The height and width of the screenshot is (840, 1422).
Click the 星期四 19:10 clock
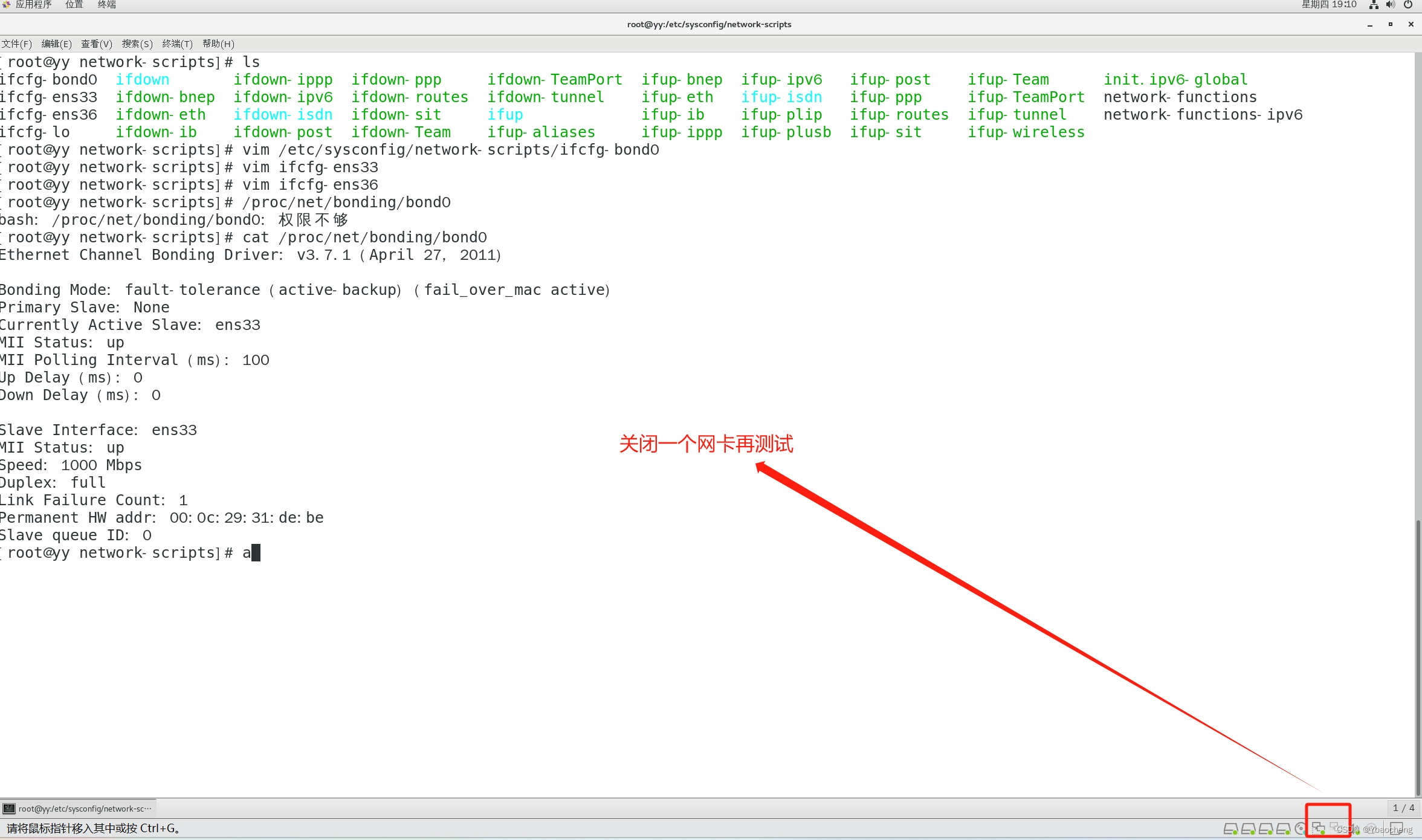1329,5
